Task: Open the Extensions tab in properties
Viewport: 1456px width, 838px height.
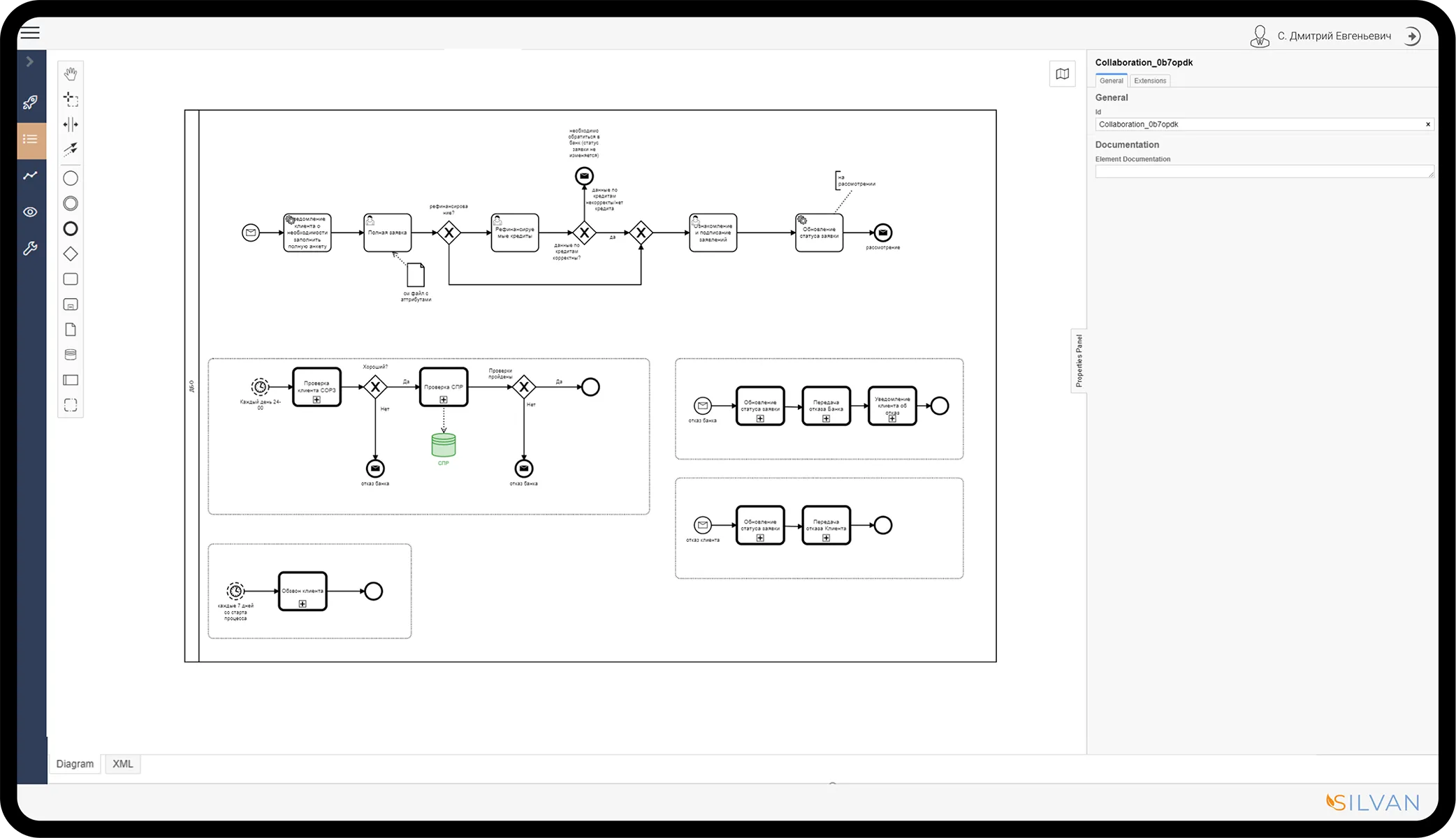Action: tap(1150, 81)
